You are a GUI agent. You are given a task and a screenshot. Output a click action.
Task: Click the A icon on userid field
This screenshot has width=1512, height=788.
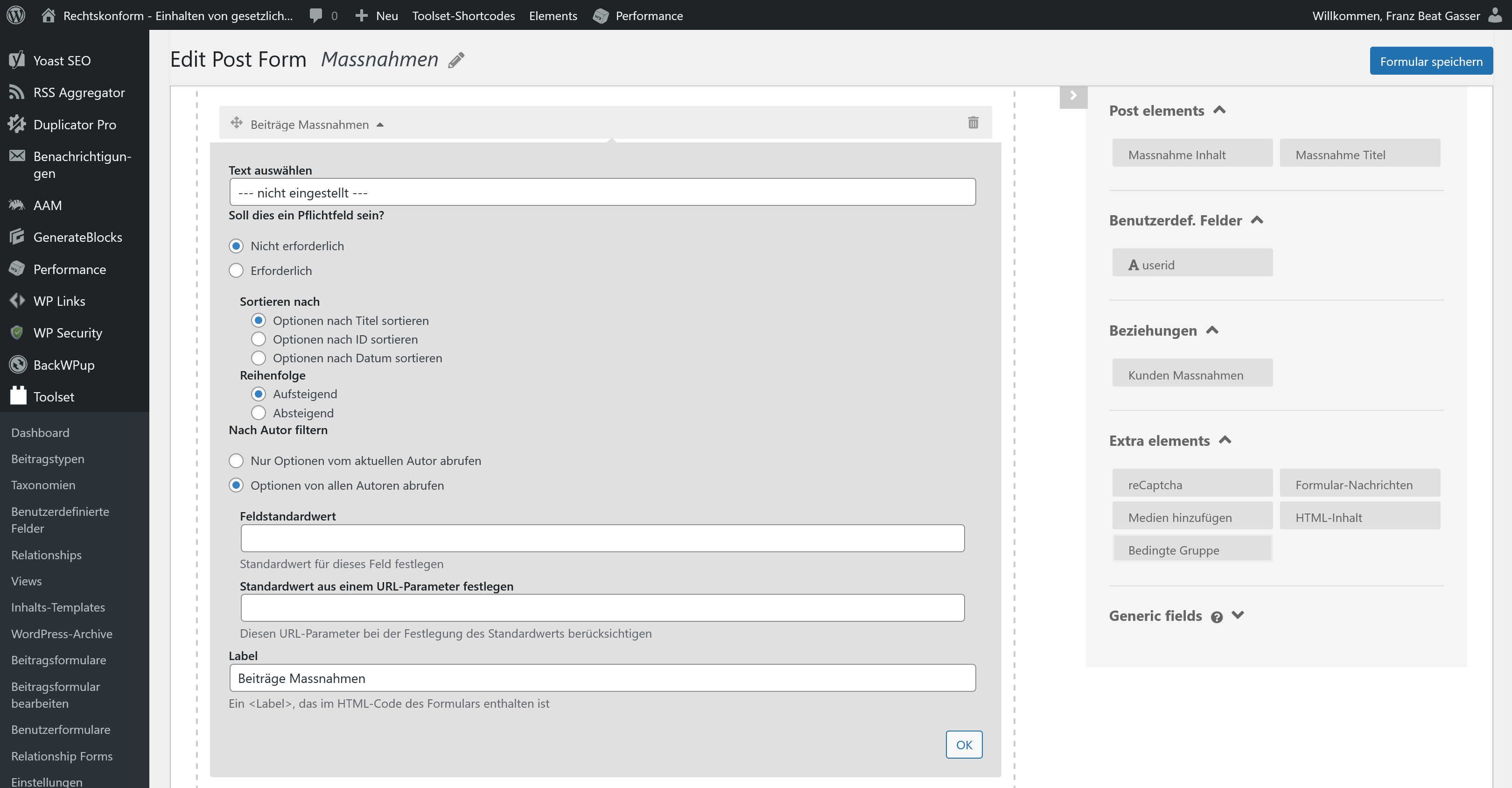[x=1133, y=265]
